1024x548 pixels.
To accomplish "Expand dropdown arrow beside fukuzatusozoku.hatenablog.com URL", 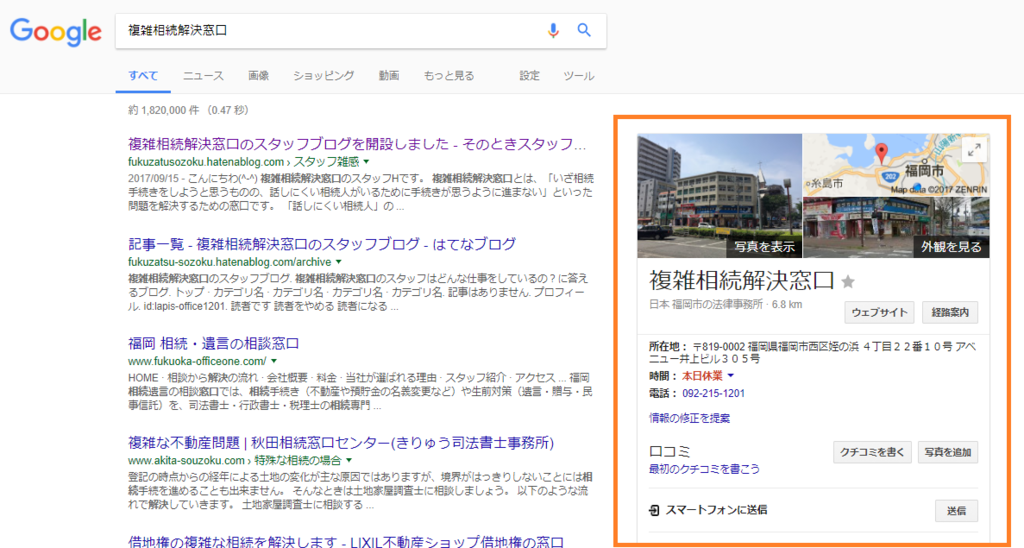I will point(366,161).
